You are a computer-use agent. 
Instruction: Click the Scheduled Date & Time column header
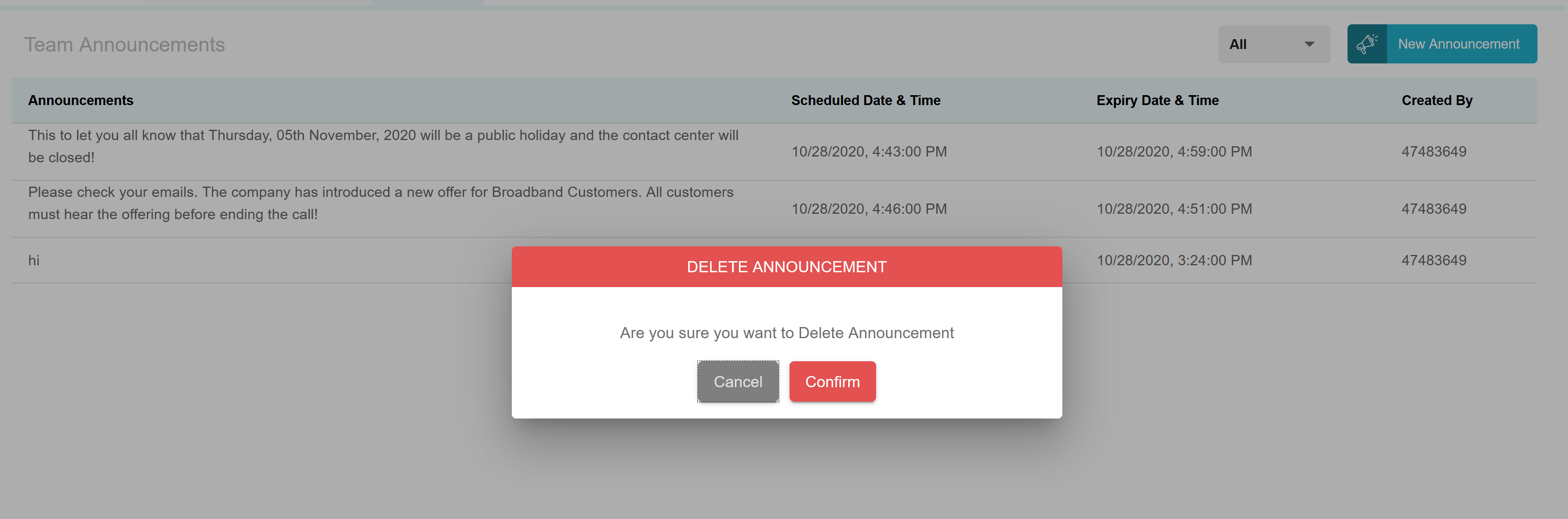coord(865,100)
